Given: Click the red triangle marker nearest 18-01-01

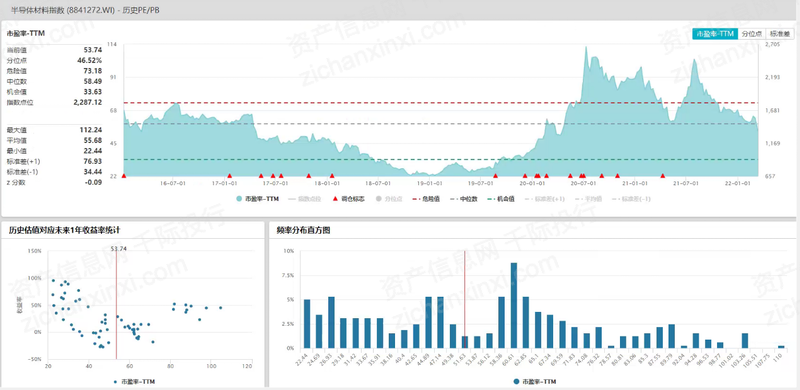Looking at the screenshot, I should click(332, 175).
